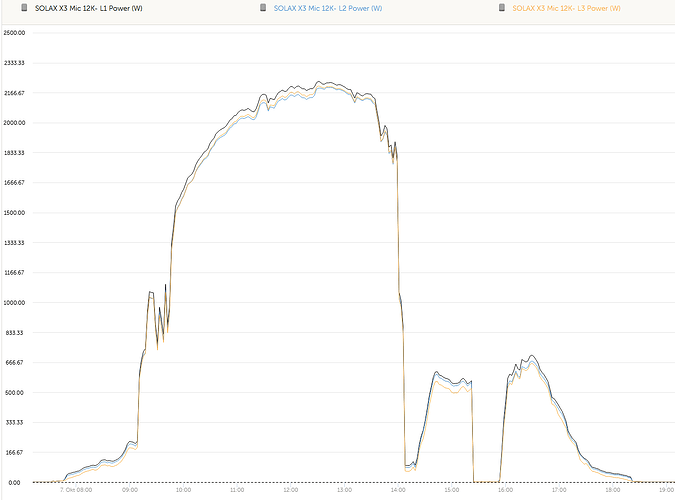Click the 2166.67 y-axis label

tap(14, 93)
